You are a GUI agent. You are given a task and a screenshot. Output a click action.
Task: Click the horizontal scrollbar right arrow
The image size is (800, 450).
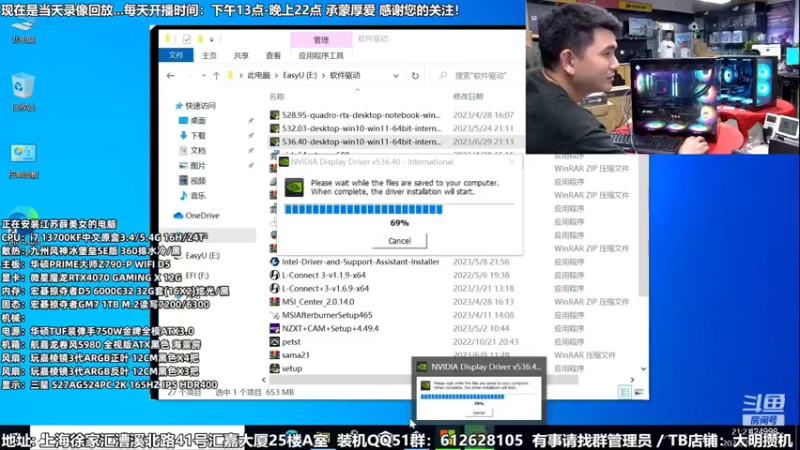(x=633, y=380)
